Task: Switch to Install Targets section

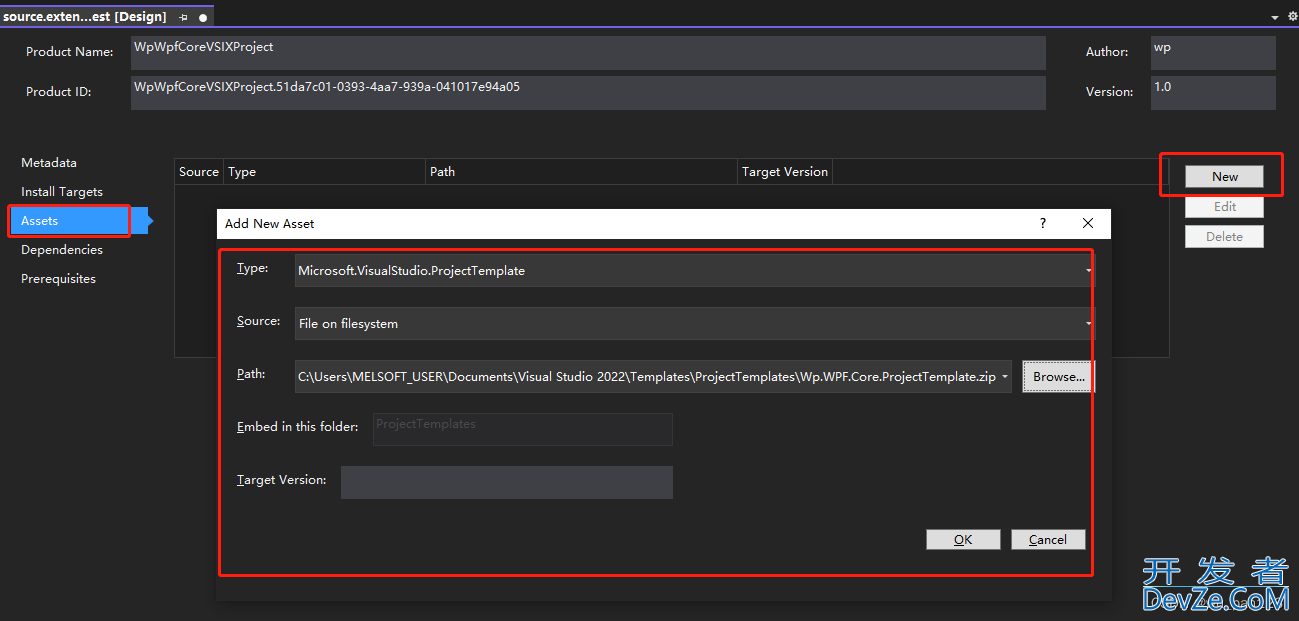Action: point(62,192)
